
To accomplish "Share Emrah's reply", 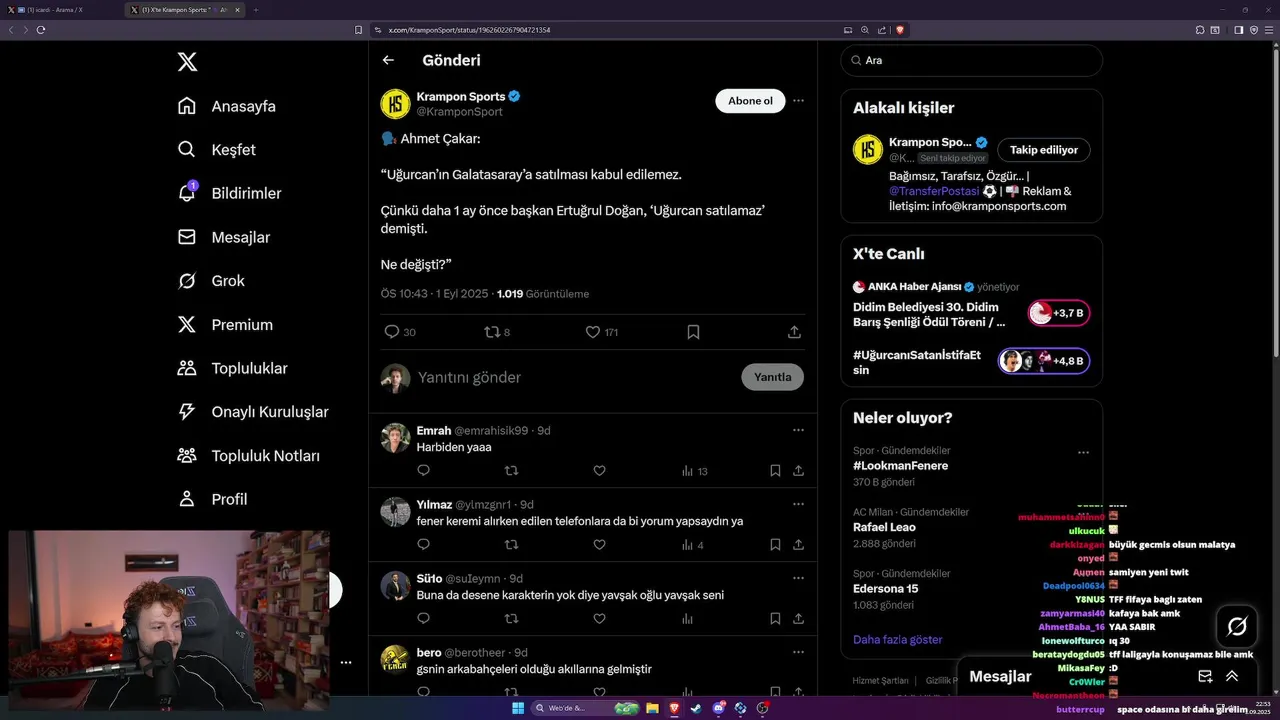I will pos(798,471).
